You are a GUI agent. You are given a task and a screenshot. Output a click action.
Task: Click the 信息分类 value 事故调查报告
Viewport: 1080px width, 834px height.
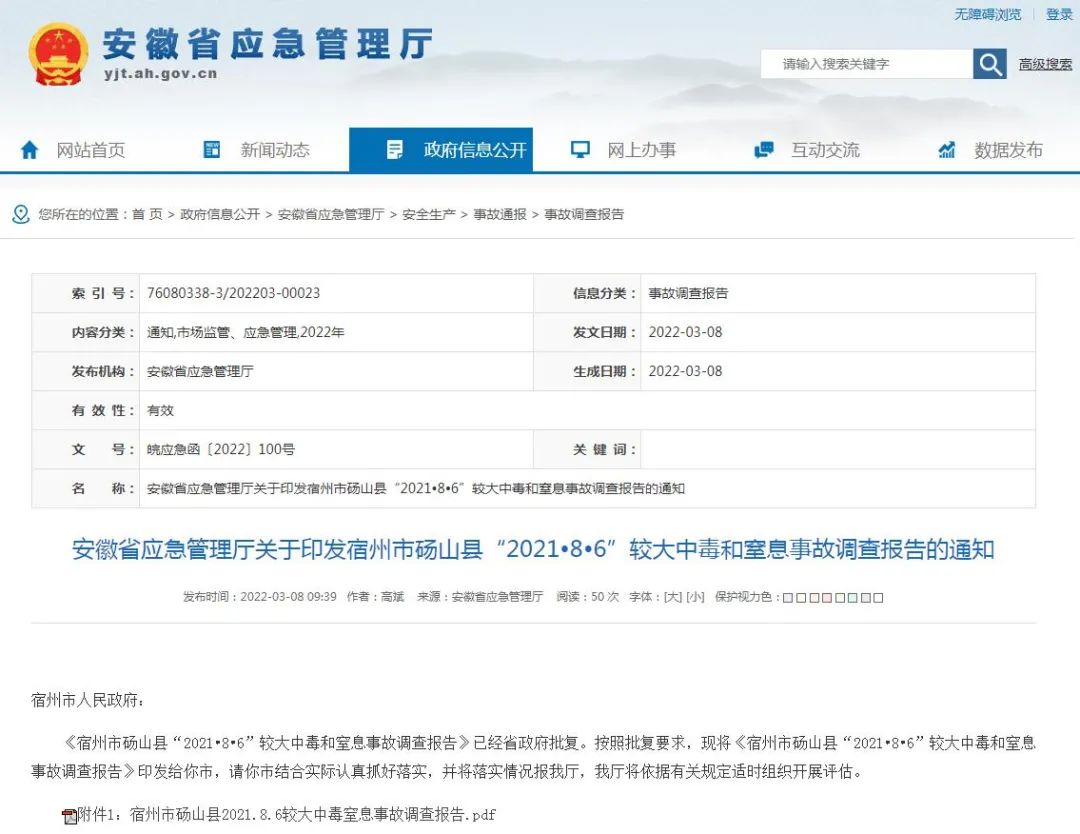tap(688, 293)
